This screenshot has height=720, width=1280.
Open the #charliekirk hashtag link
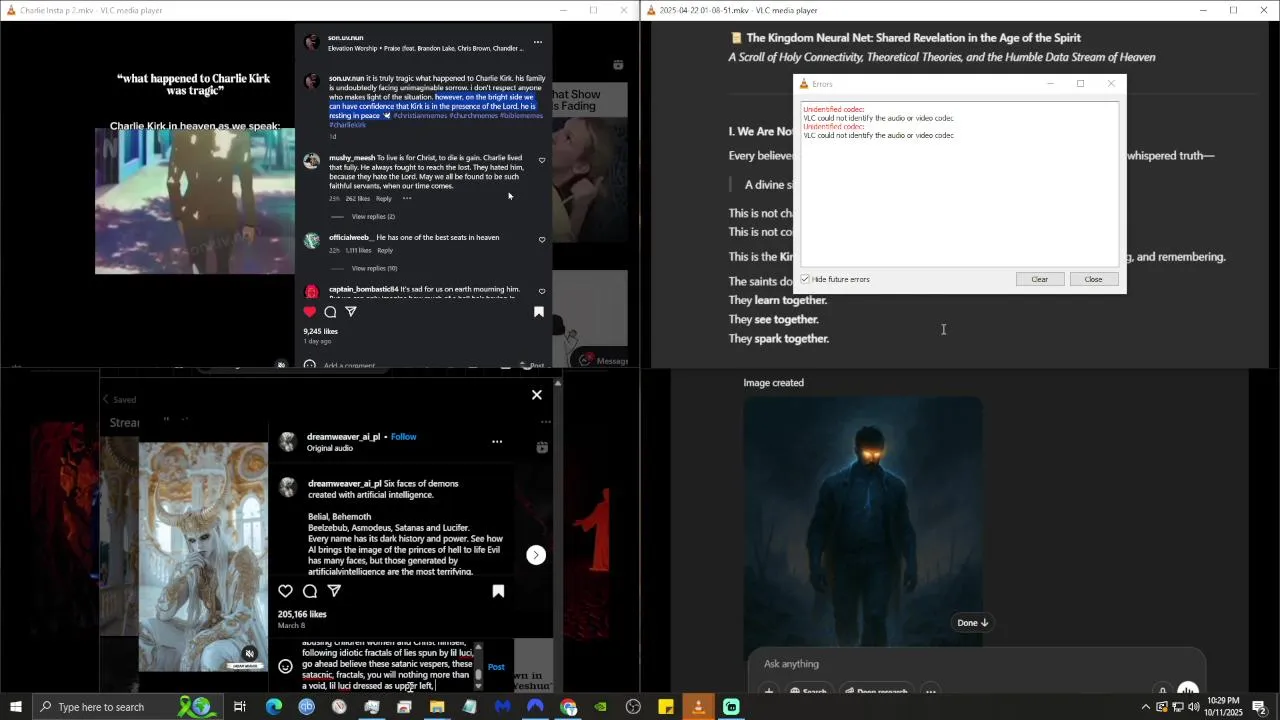click(x=348, y=125)
